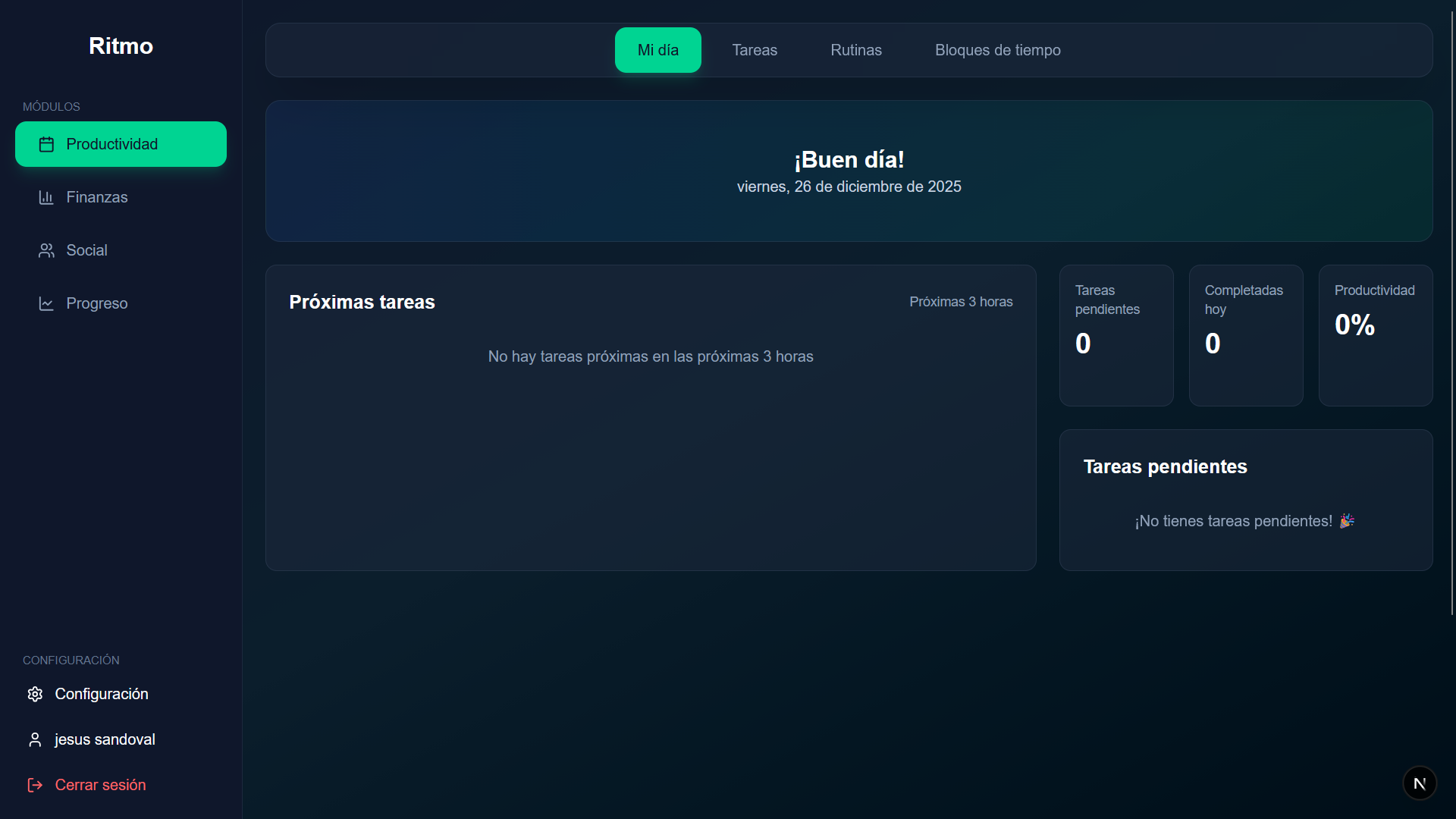This screenshot has width=1456, height=819.
Task: Click the Progreso line chart icon
Action: pos(46,303)
